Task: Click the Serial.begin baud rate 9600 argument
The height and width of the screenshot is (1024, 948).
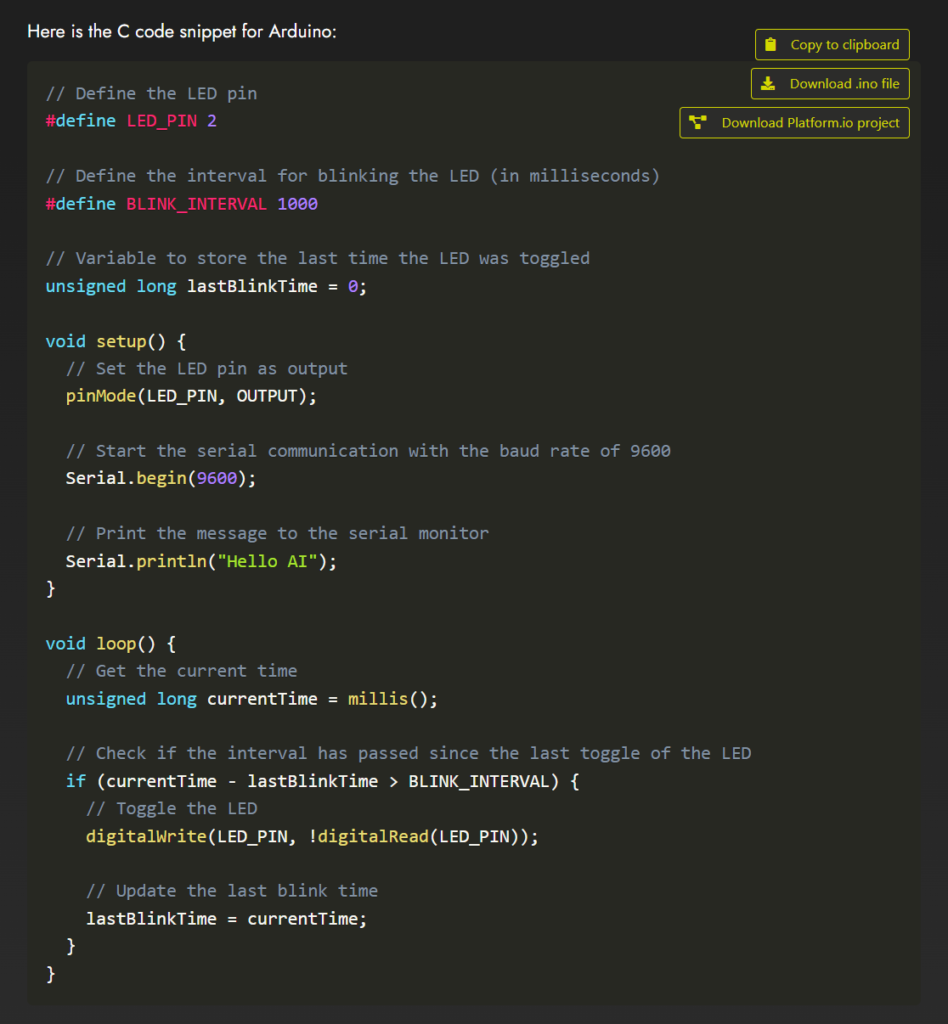Action: pyautogui.click(x=217, y=479)
